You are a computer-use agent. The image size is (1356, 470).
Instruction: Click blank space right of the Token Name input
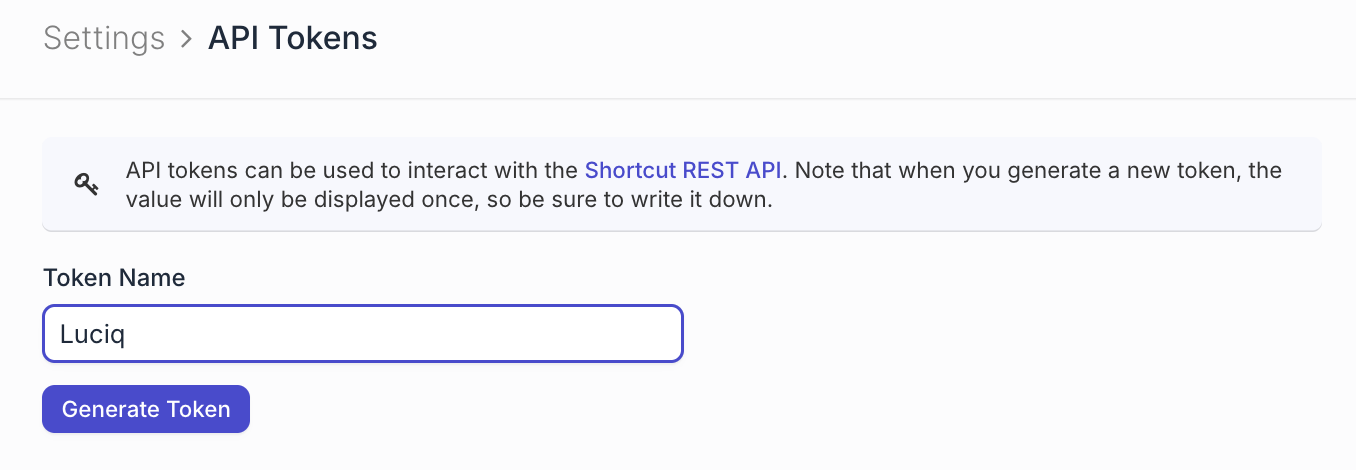(1000, 334)
